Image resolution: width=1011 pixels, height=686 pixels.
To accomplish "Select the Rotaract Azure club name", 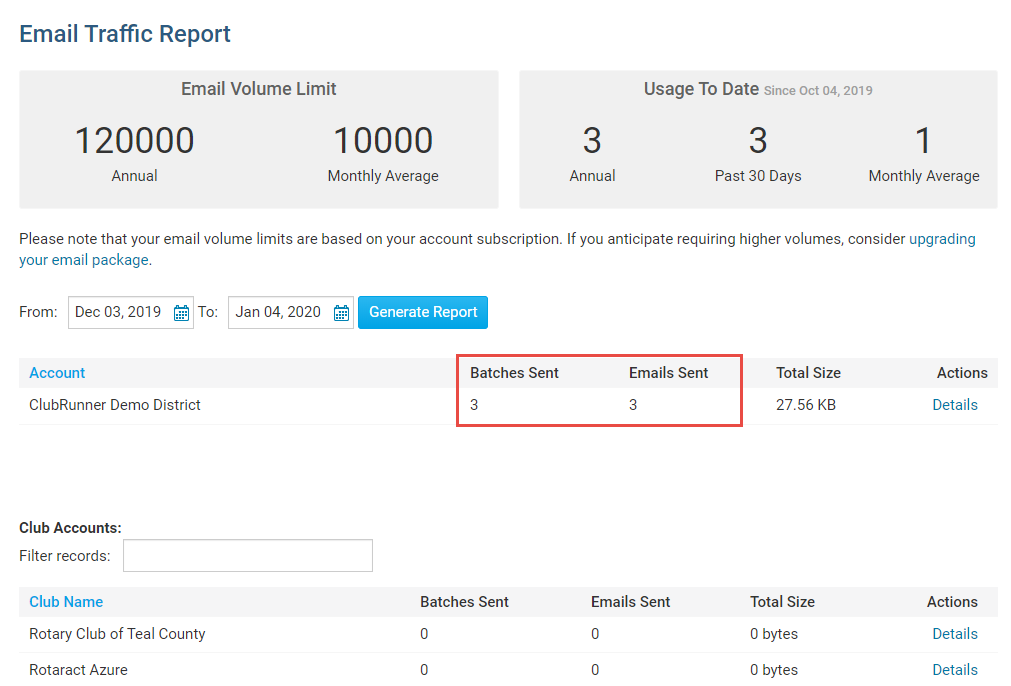I will 78,670.
